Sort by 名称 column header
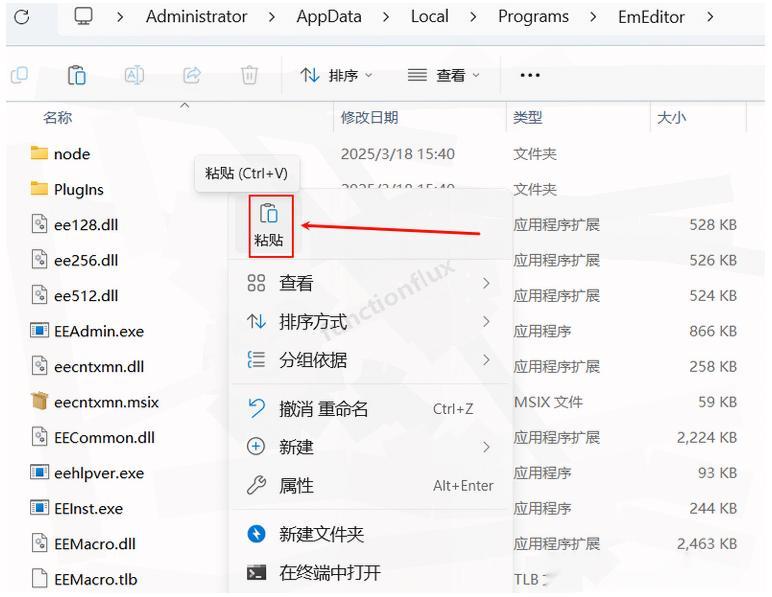Screen dimensions: 772x597 click(x=58, y=118)
